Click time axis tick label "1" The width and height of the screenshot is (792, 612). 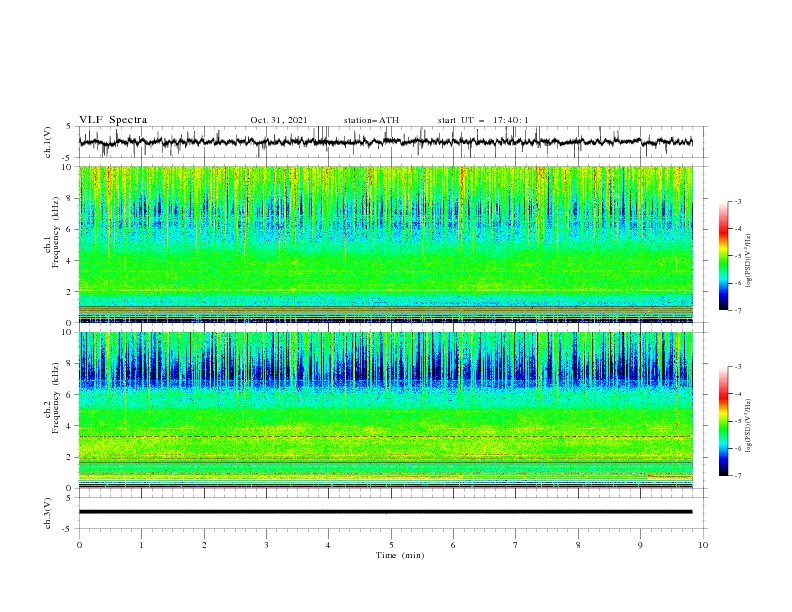[141, 545]
